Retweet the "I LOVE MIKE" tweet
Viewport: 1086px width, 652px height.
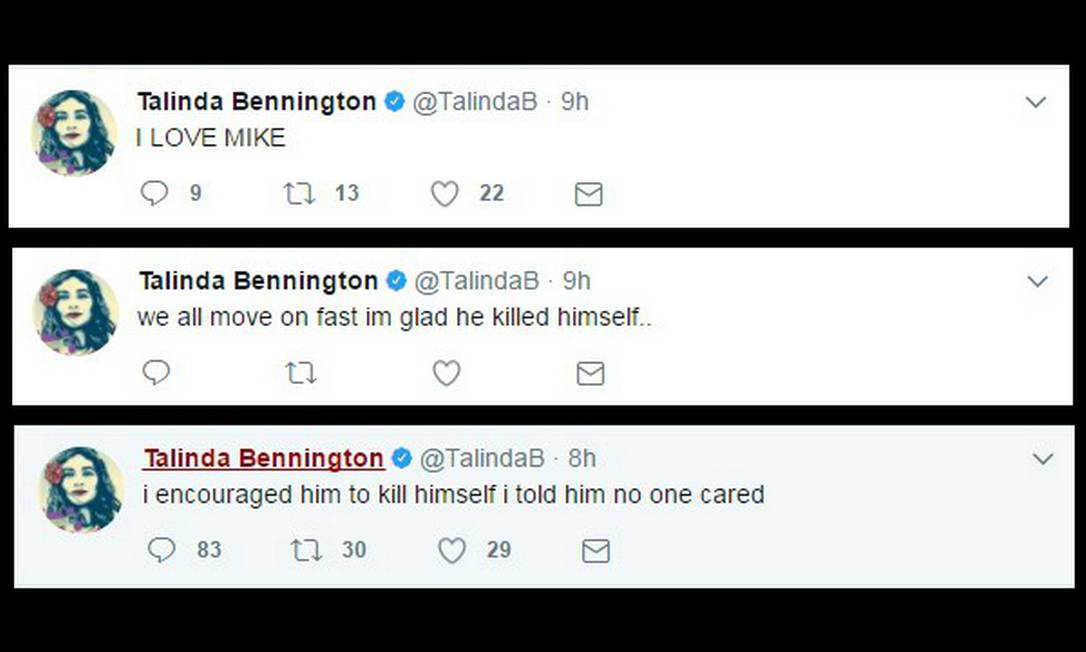click(x=300, y=193)
